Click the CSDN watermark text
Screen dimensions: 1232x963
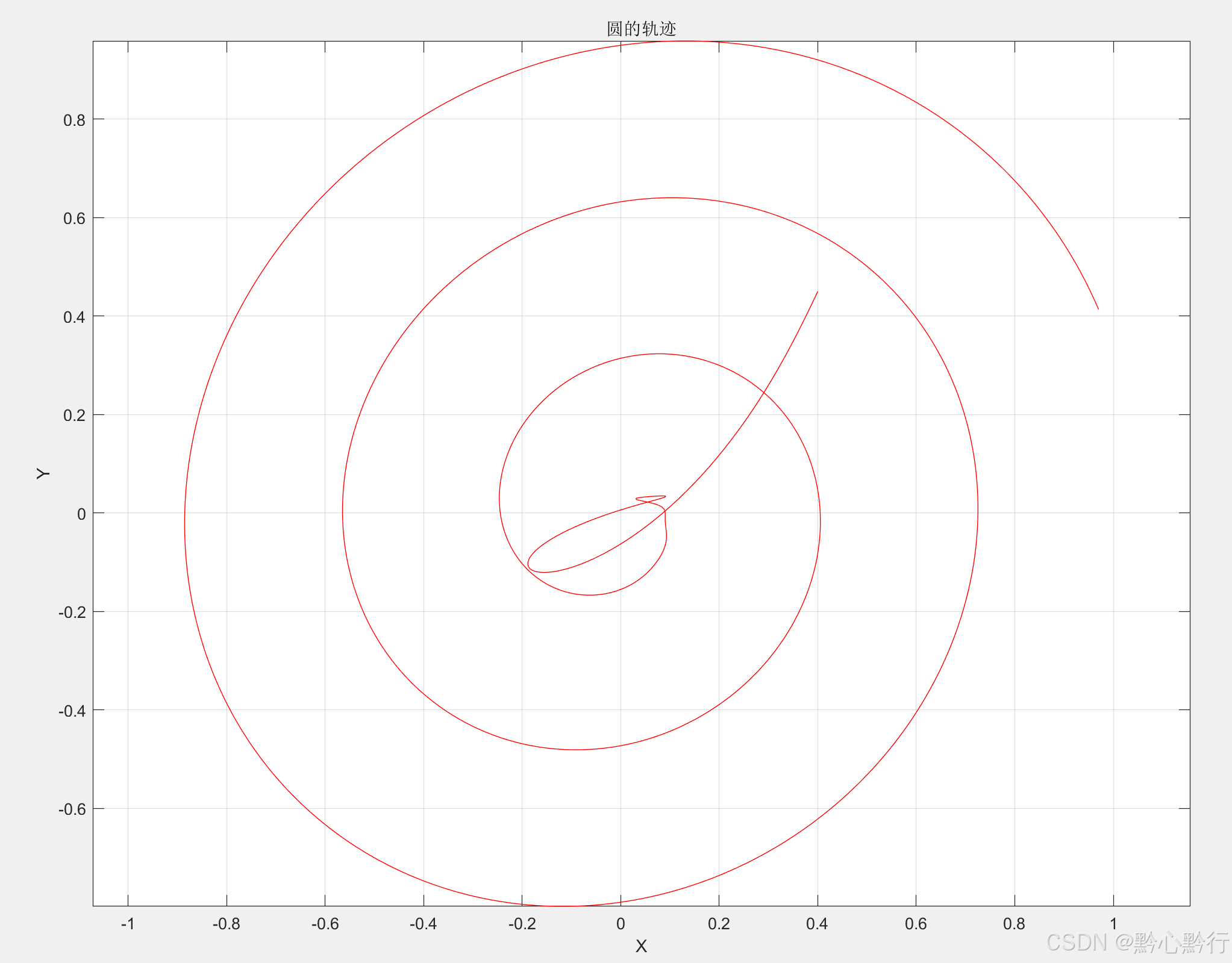[x=1137, y=943]
